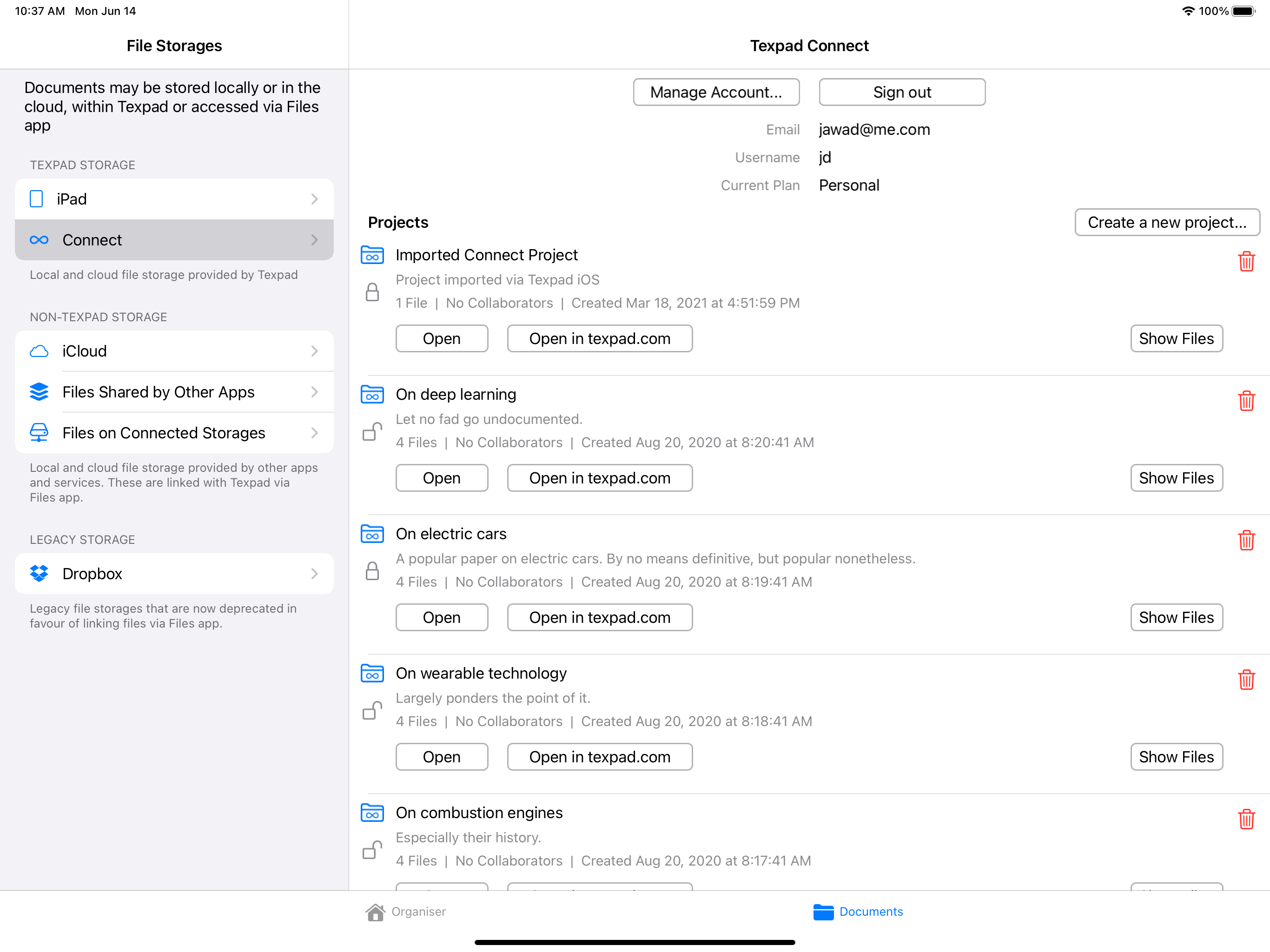Viewport: 1270px width, 952px height.
Task: Open Imported Connect Project in texpad.com
Action: [x=599, y=339]
